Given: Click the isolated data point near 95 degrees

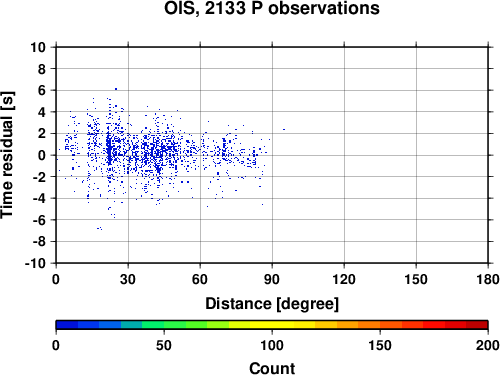Looking at the screenshot, I should [x=284, y=129].
